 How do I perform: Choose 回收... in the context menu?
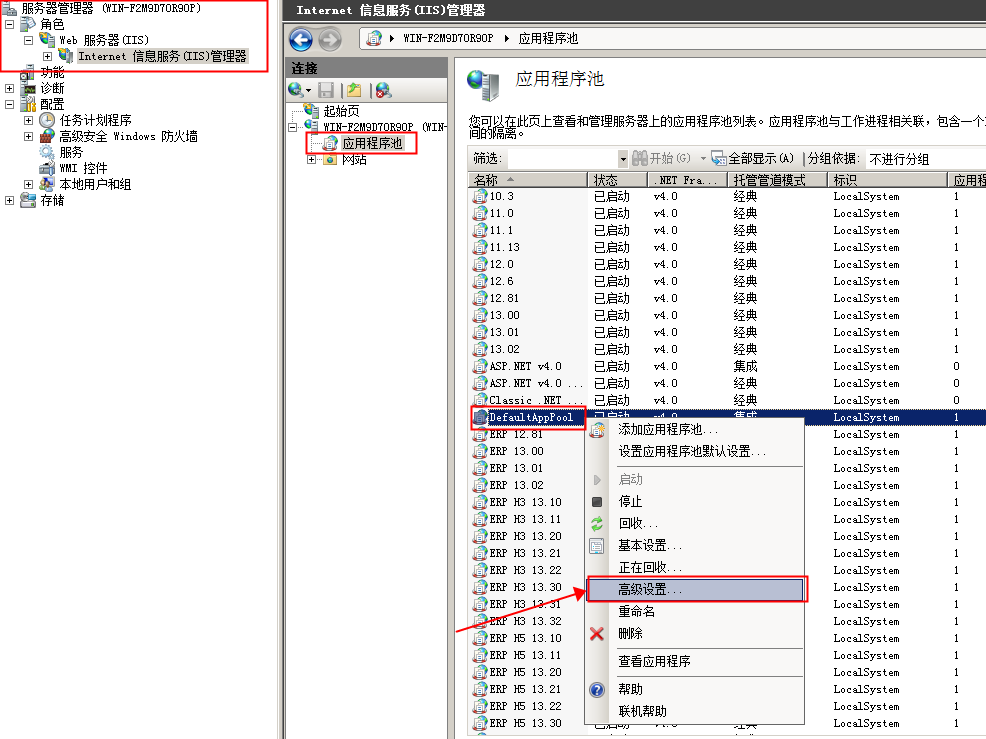638,524
